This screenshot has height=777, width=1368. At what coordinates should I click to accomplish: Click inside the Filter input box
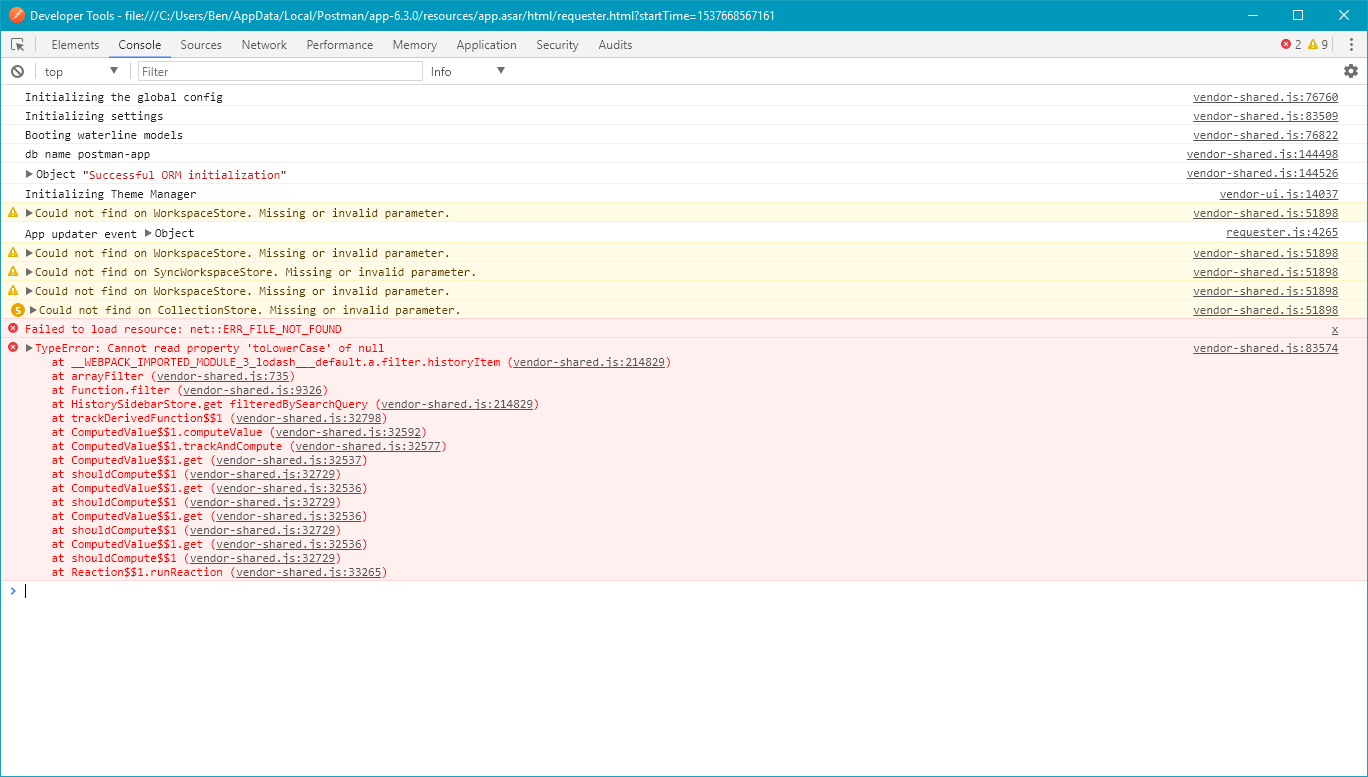280,70
